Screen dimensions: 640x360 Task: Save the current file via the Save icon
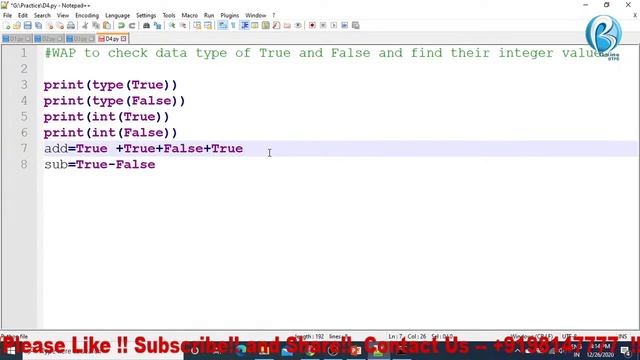coord(28,25)
